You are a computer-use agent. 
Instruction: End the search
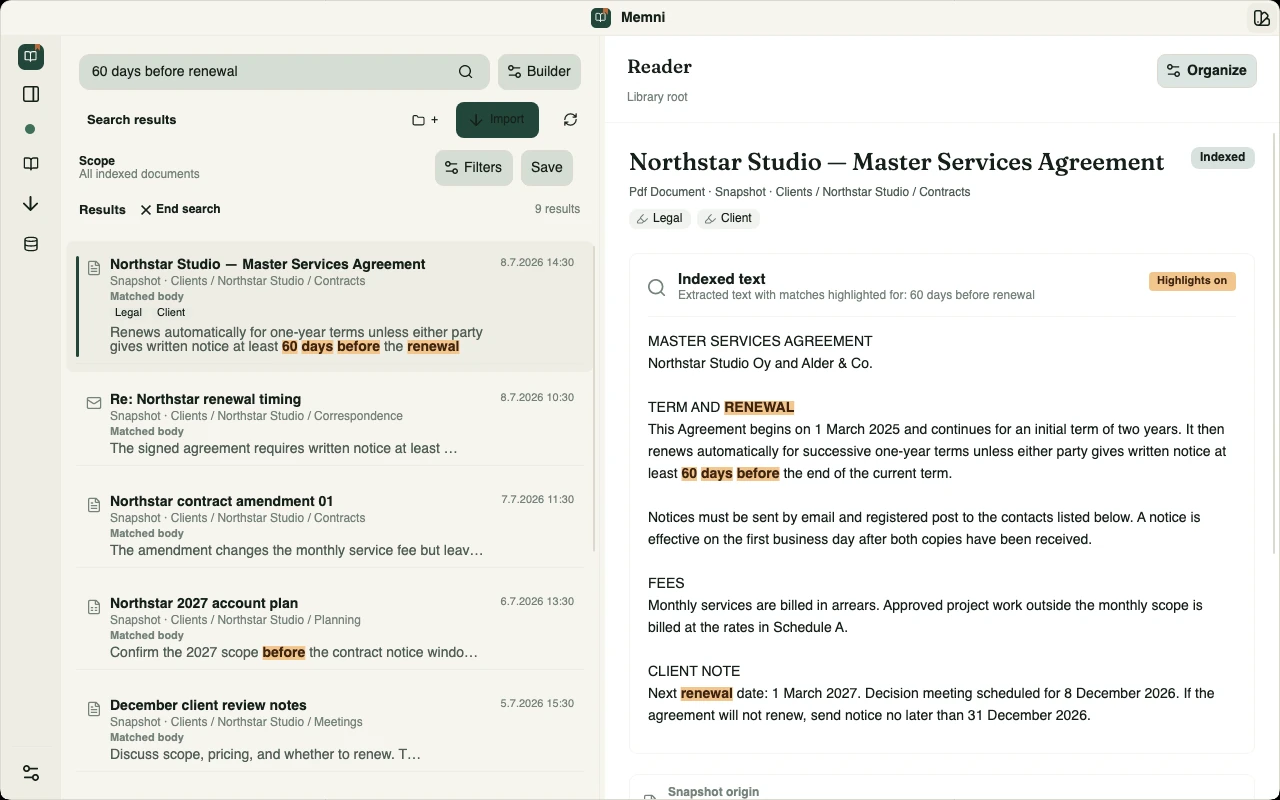180,209
